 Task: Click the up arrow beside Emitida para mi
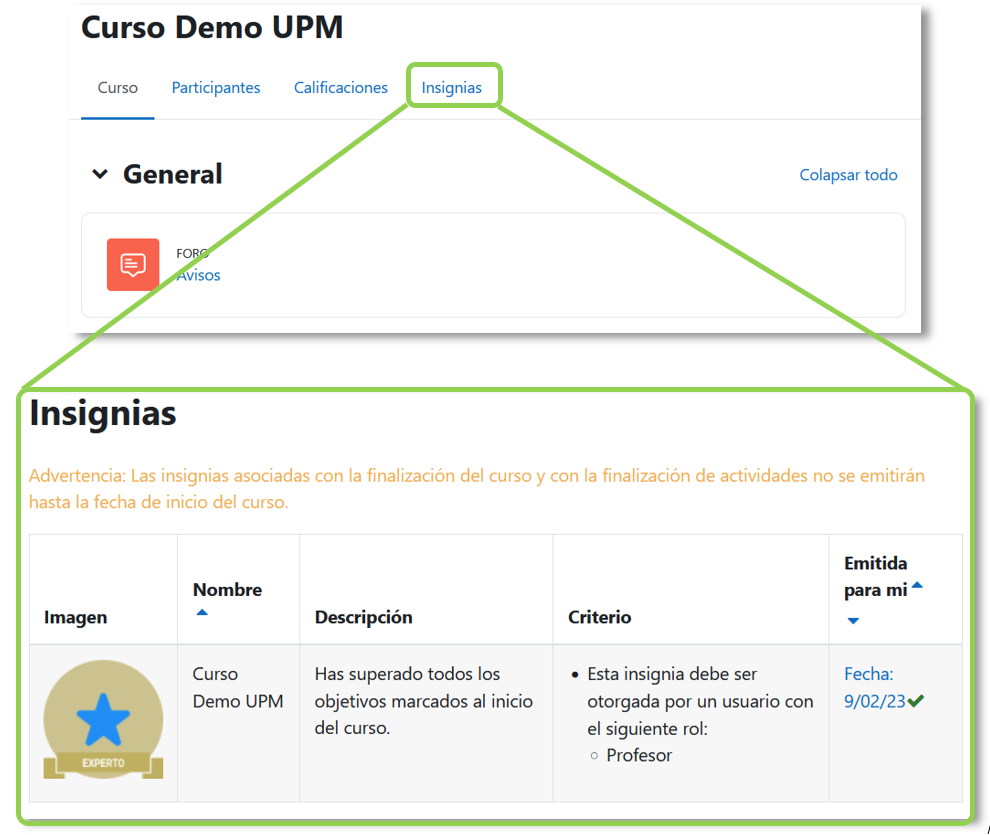917,586
